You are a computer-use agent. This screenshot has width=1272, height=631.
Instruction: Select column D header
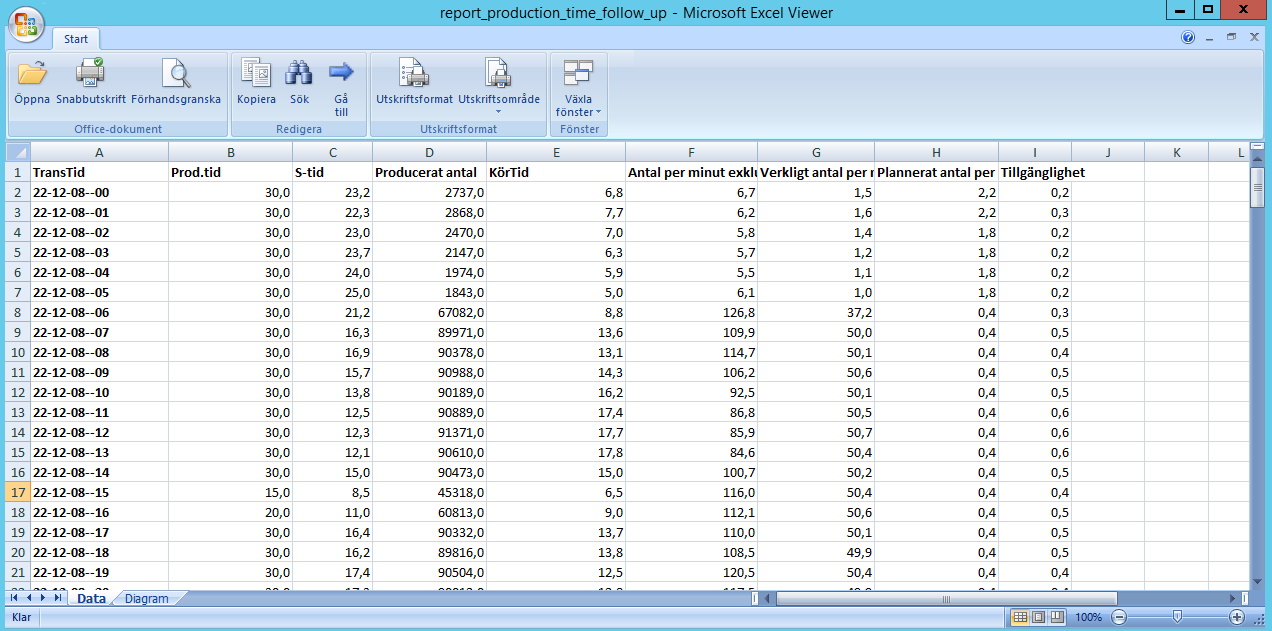coord(429,152)
